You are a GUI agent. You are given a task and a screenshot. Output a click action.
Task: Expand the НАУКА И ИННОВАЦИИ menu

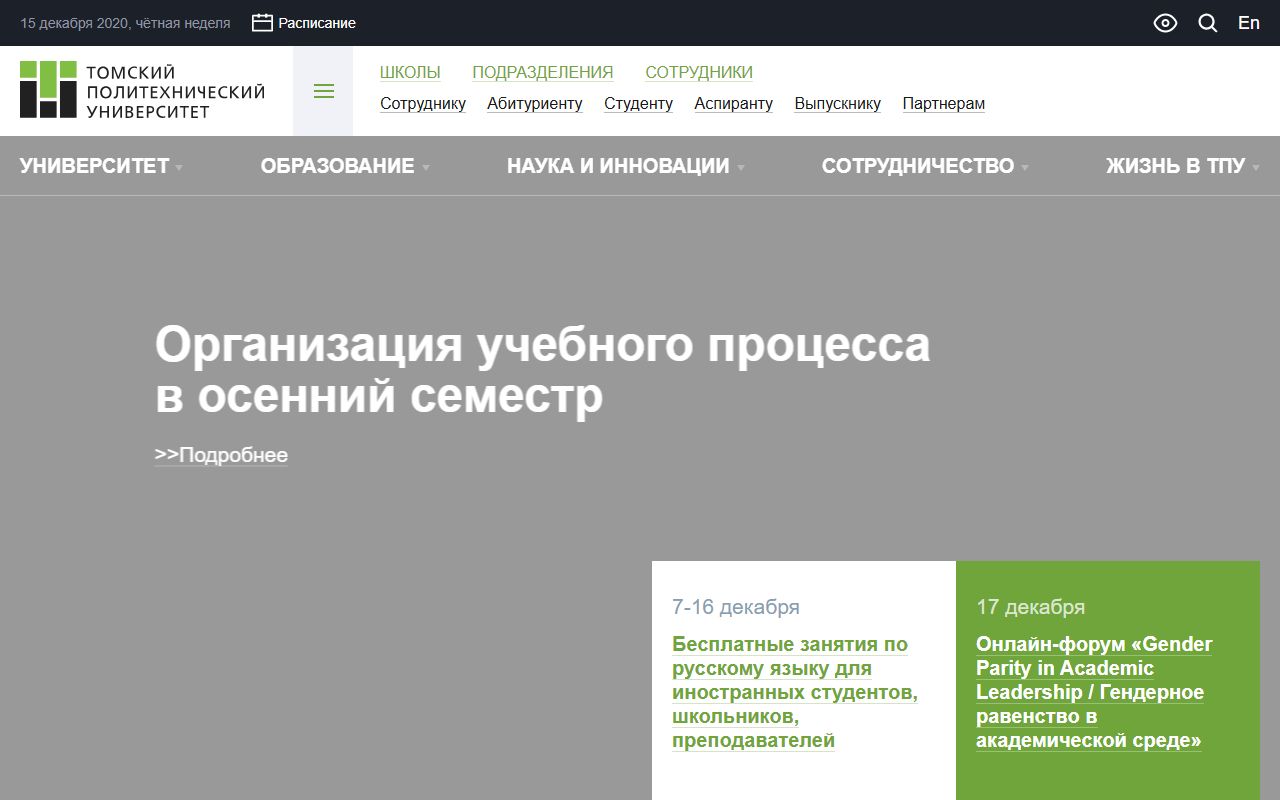coord(626,166)
